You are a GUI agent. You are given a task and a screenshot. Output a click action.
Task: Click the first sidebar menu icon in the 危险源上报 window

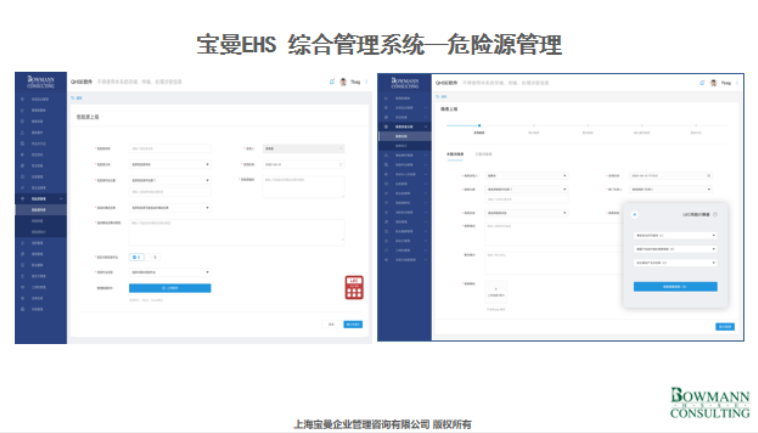(x=22, y=99)
